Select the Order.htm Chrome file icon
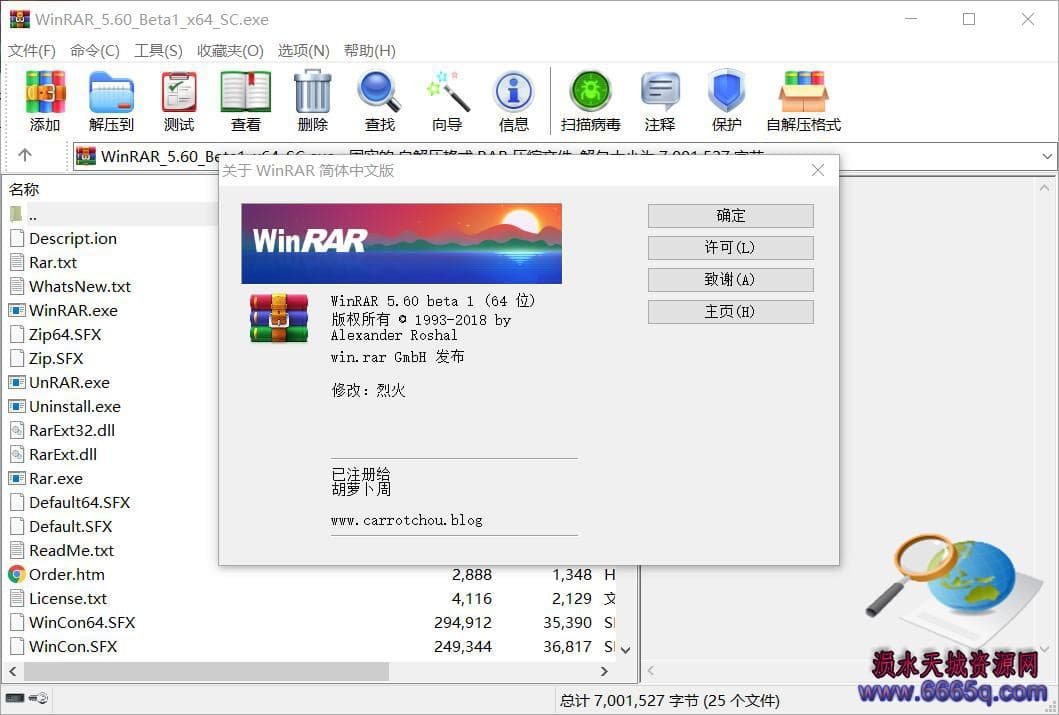This screenshot has height=715, width=1059. [x=17, y=575]
